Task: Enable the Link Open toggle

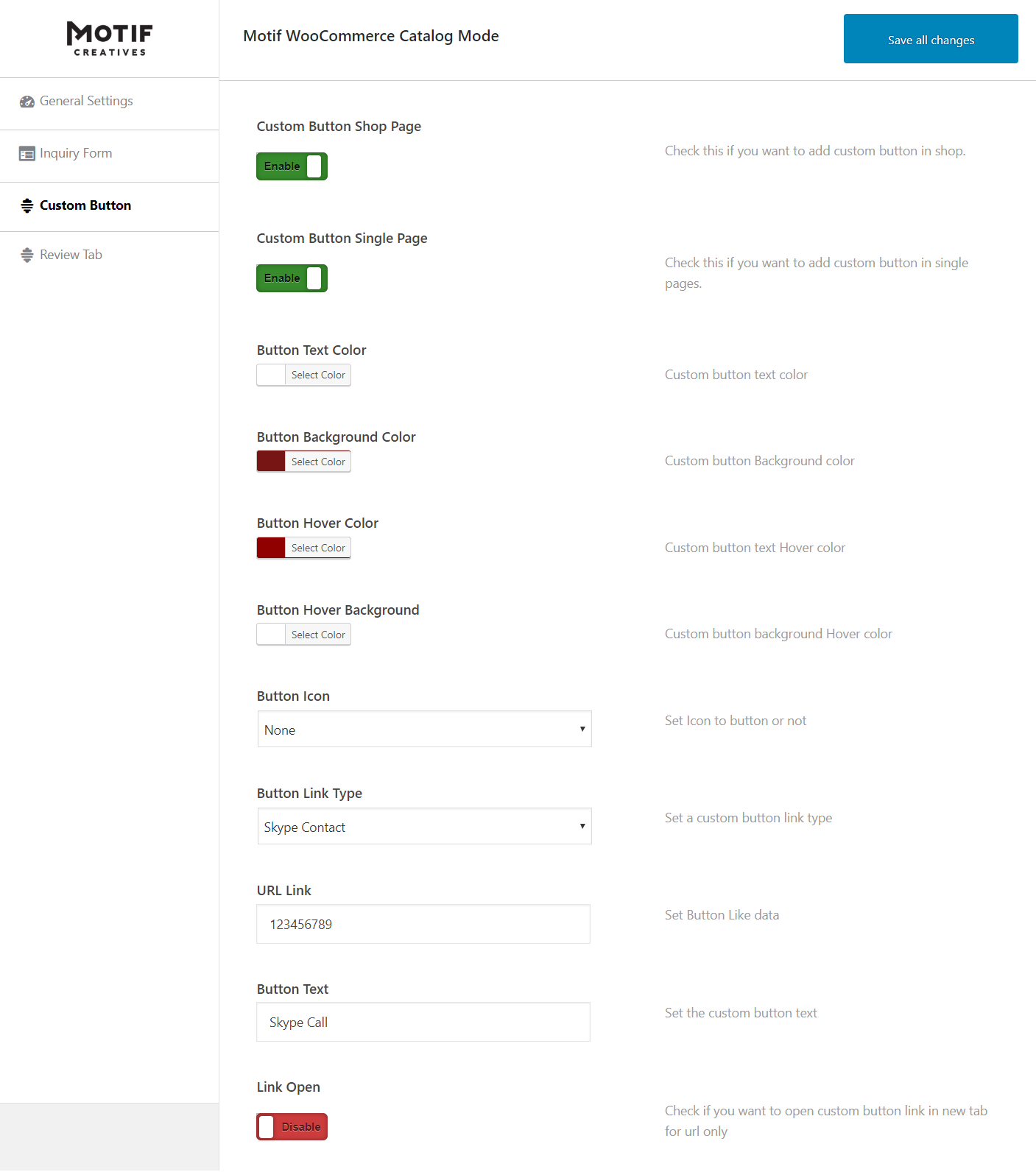Action: point(292,1126)
